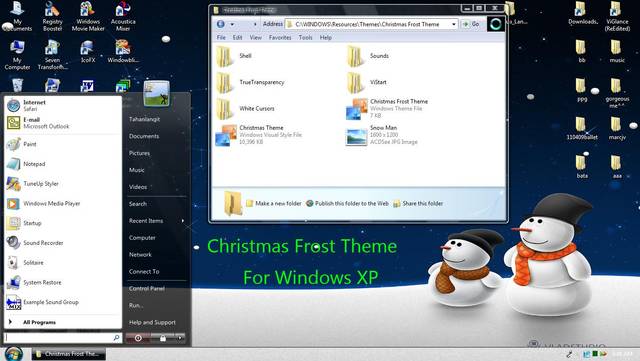Open the Favorites menu
The height and width of the screenshot is (361, 640).
pyautogui.click(x=280, y=38)
